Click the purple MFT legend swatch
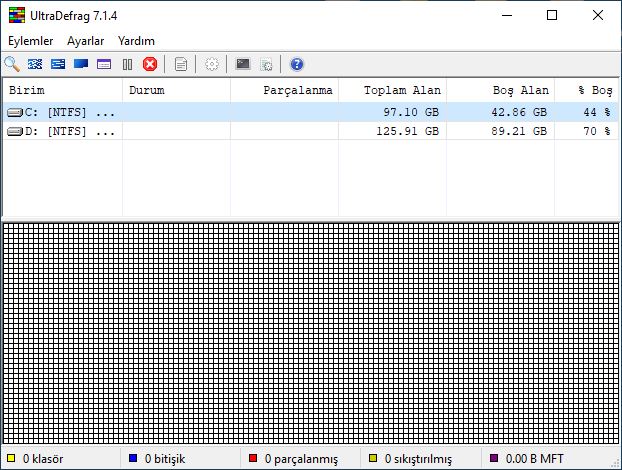The height and width of the screenshot is (470, 622). (494, 458)
